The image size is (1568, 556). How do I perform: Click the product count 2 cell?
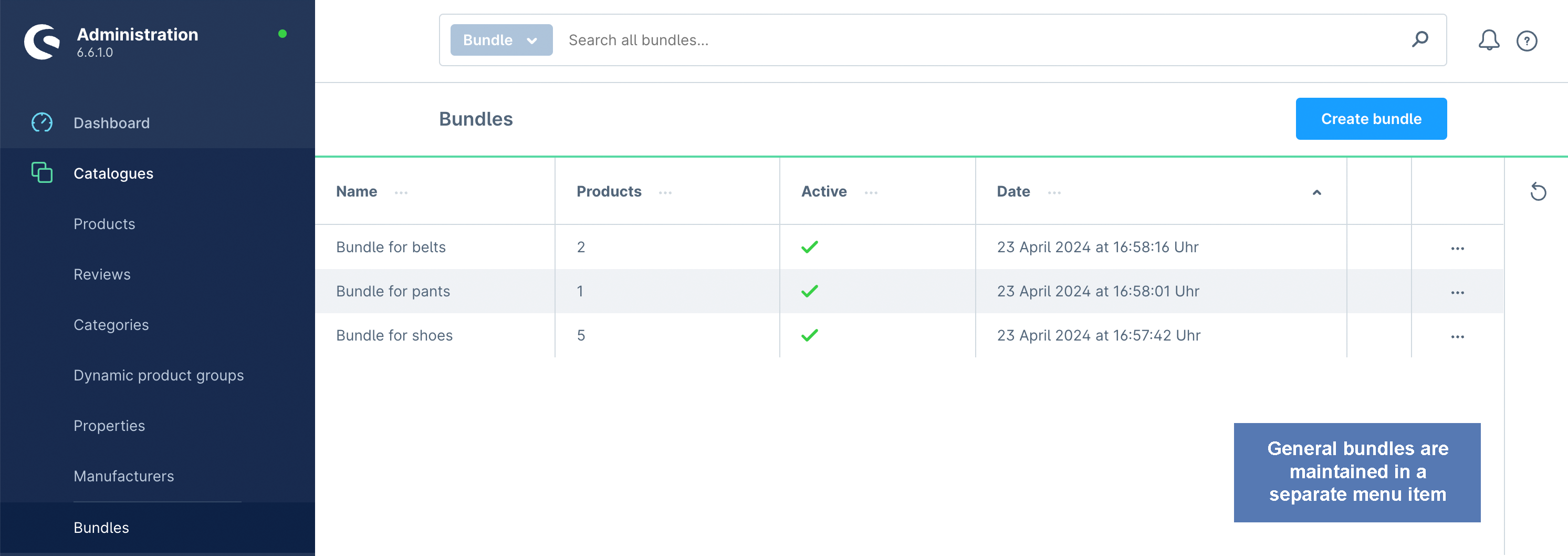tap(581, 246)
